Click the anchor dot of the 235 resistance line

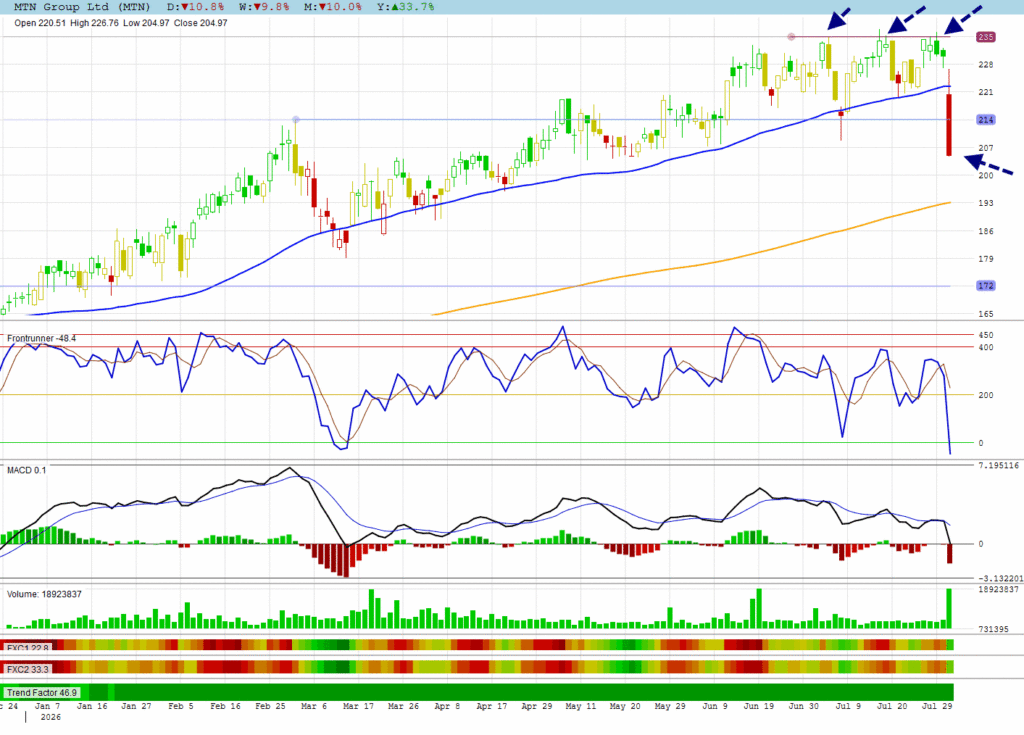[x=792, y=37]
